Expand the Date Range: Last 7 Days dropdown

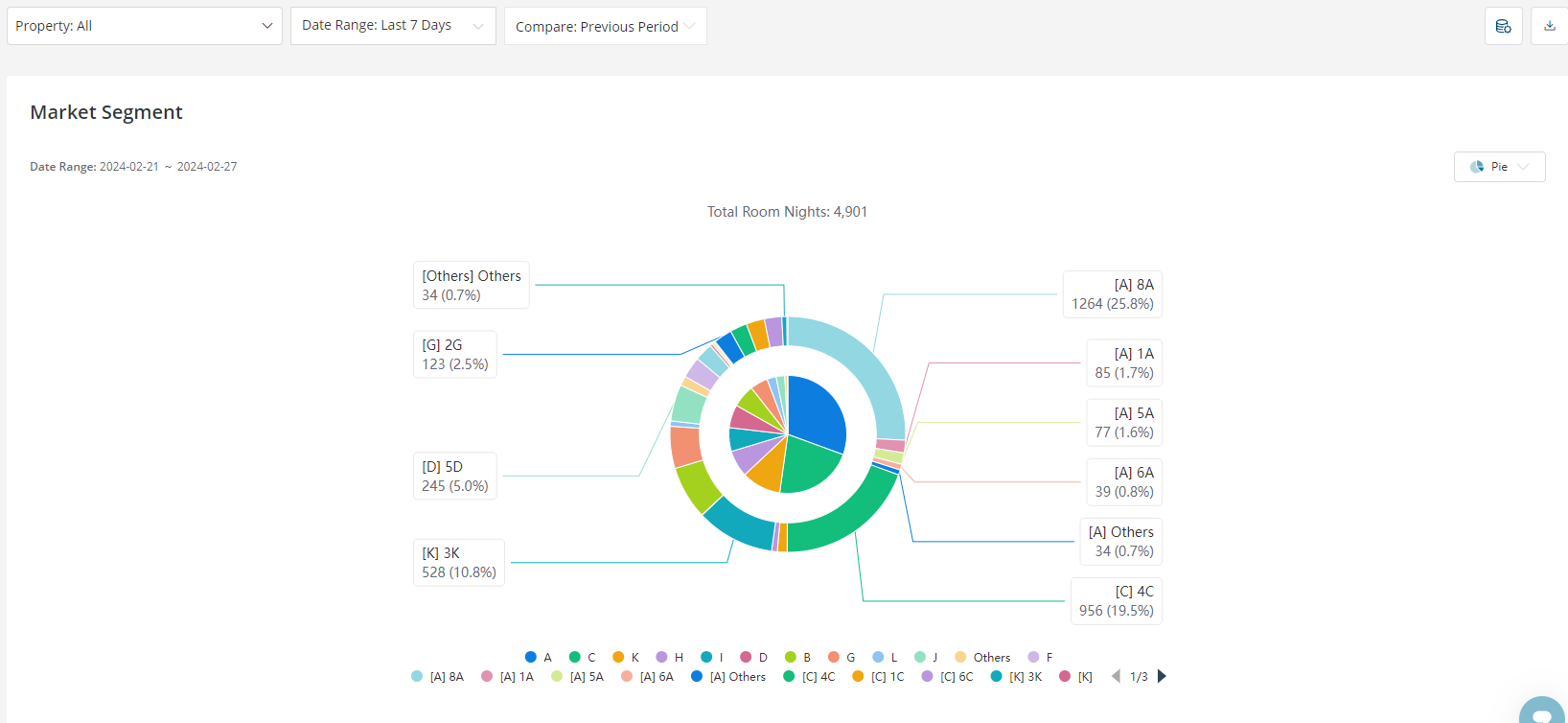pyautogui.click(x=393, y=26)
